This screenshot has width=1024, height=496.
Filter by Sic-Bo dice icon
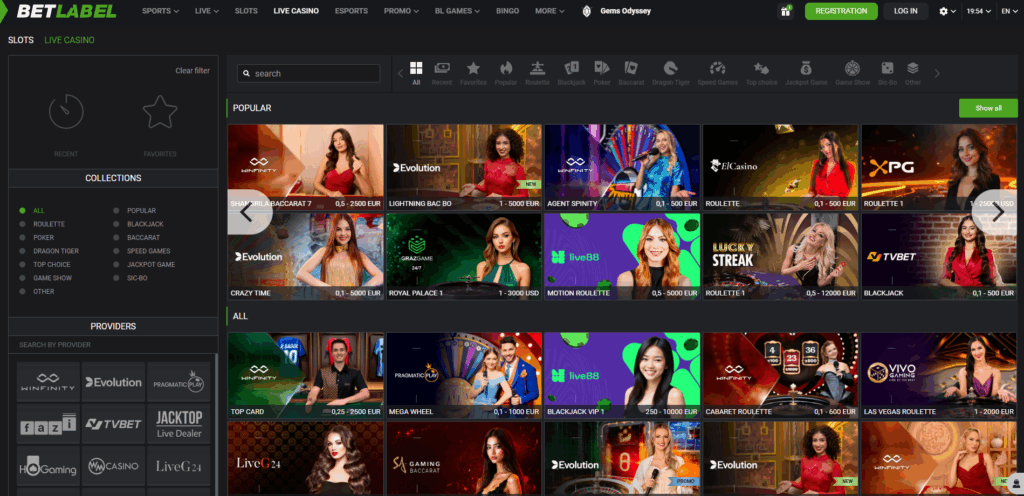point(888,68)
